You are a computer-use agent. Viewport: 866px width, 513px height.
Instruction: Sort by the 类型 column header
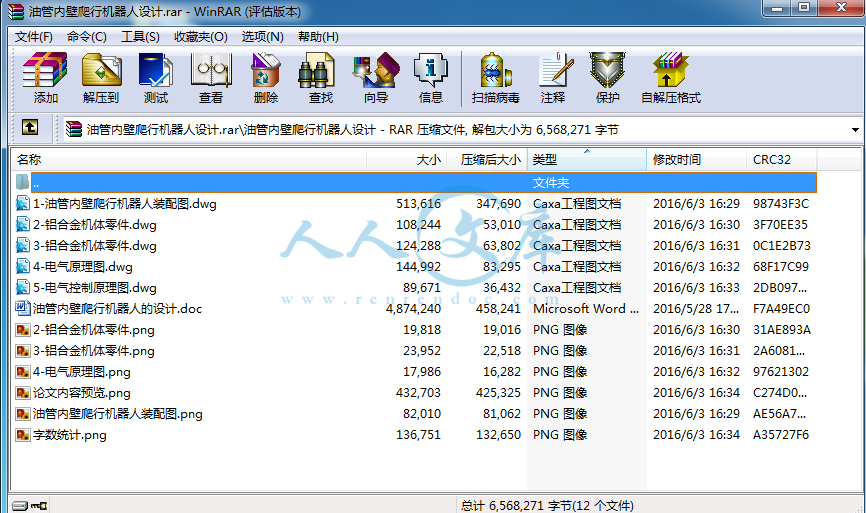pyautogui.click(x=587, y=160)
